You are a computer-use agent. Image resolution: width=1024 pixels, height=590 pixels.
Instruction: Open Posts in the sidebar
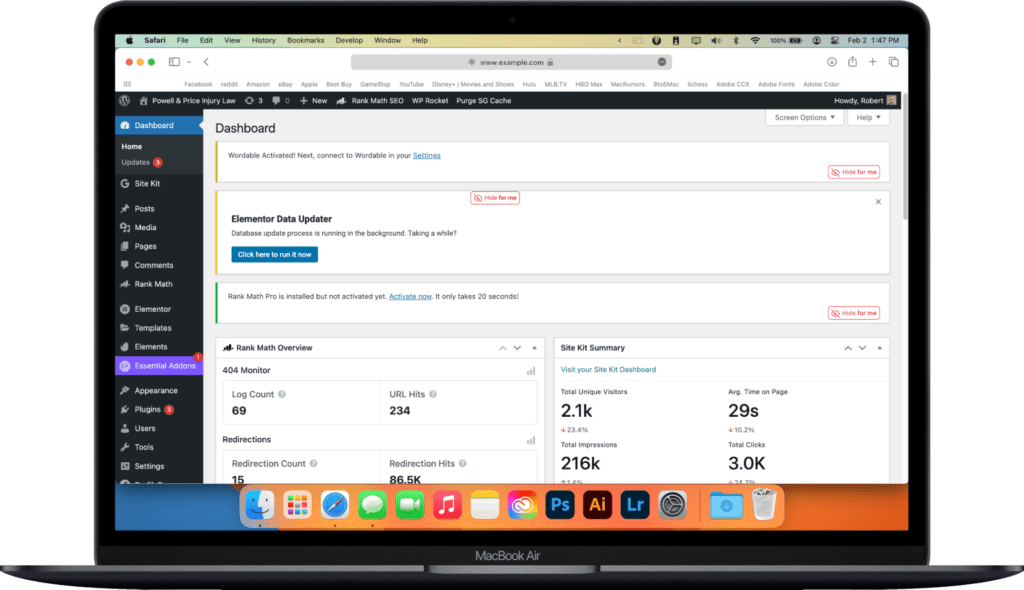[159, 208]
